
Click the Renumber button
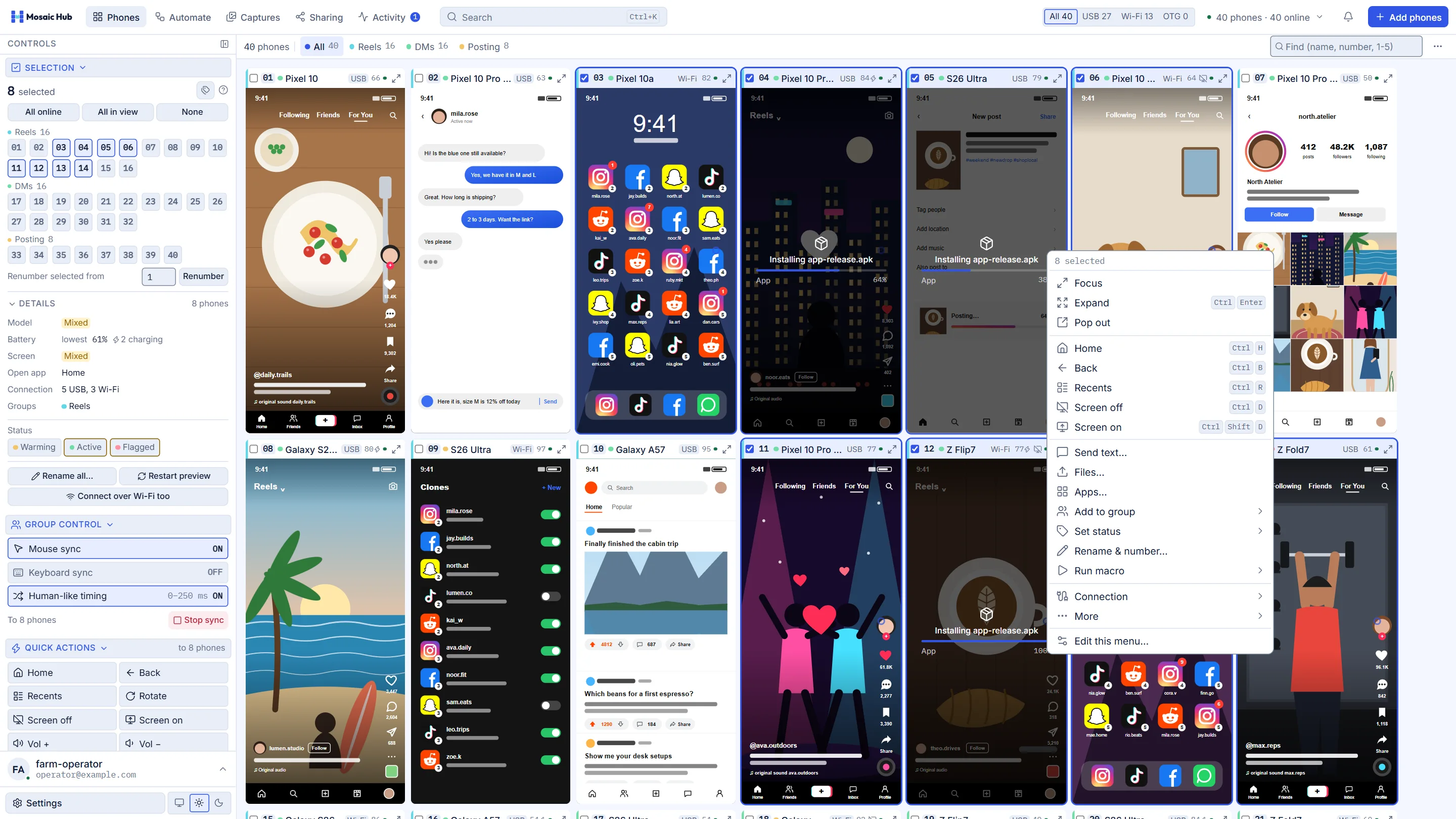tap(203, 277)
